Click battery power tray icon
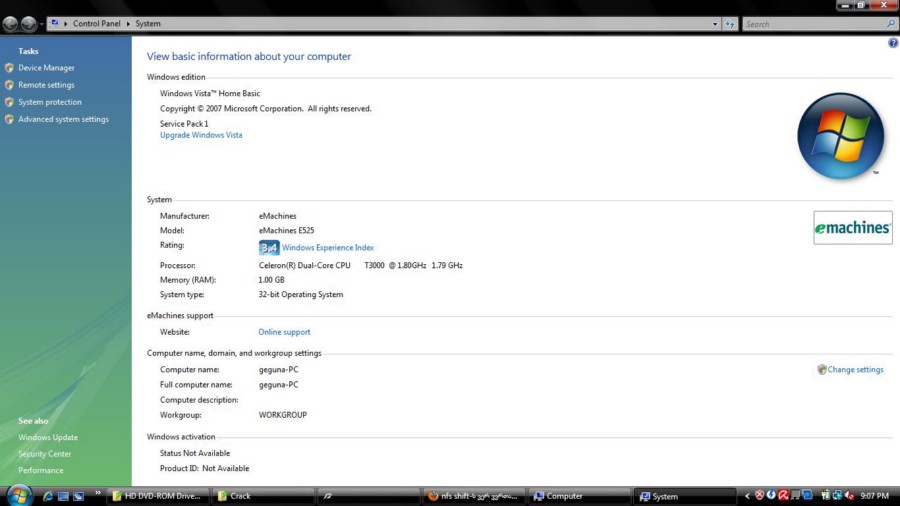Image resolution: width=900 pixels, height=506 pixels. (x=826, y=496)
